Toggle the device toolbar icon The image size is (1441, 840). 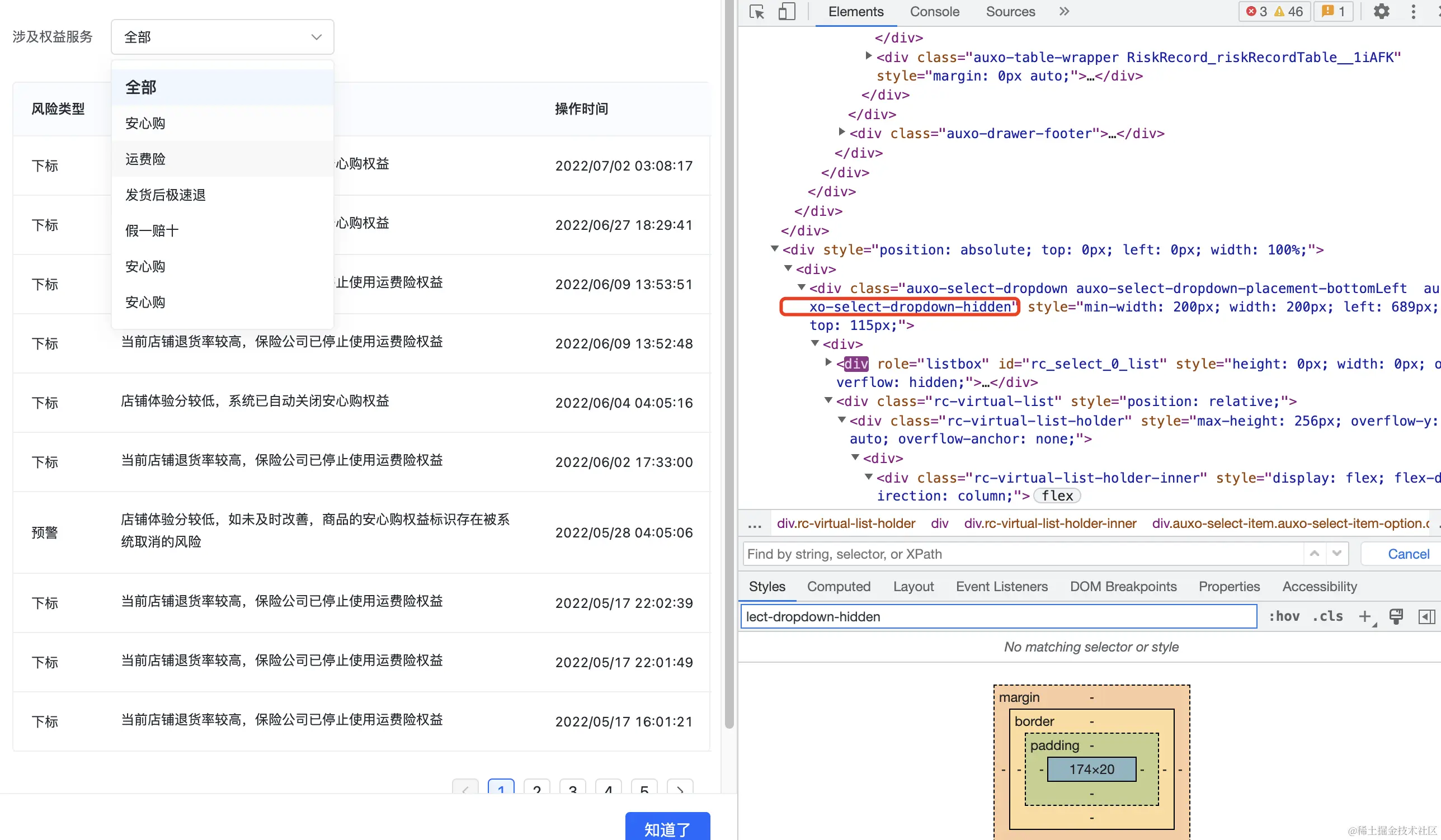(787, 12)
